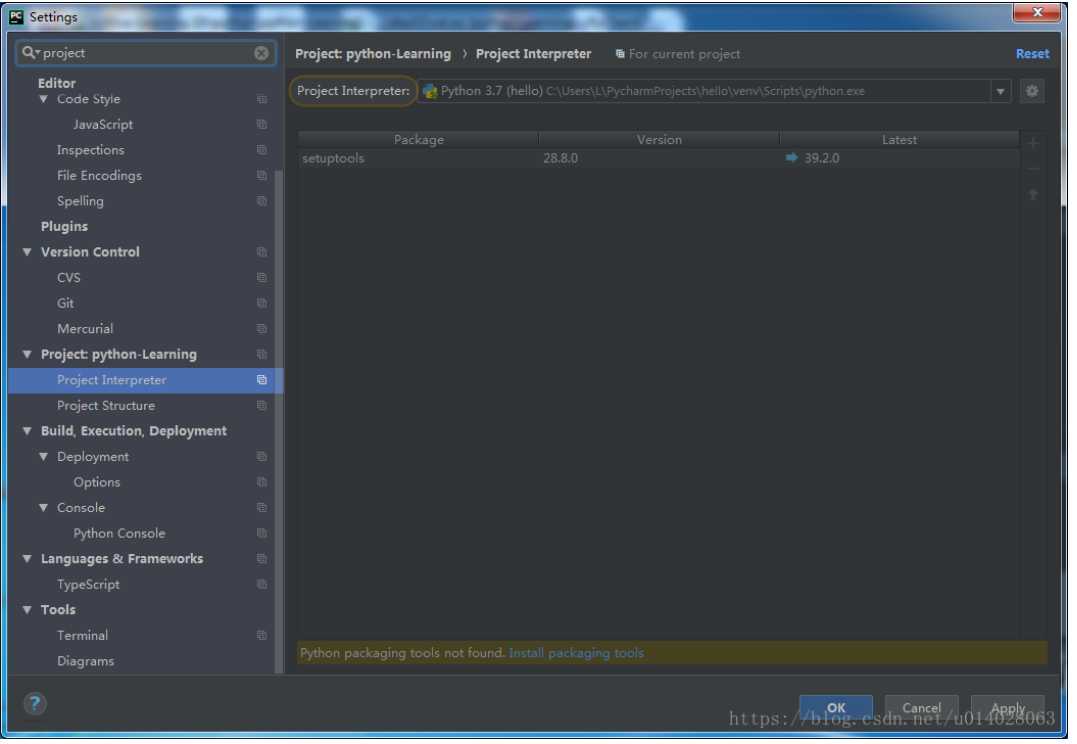Collapse the Languages & Frameworks section
1077x744 pixels.
[27, 559]
